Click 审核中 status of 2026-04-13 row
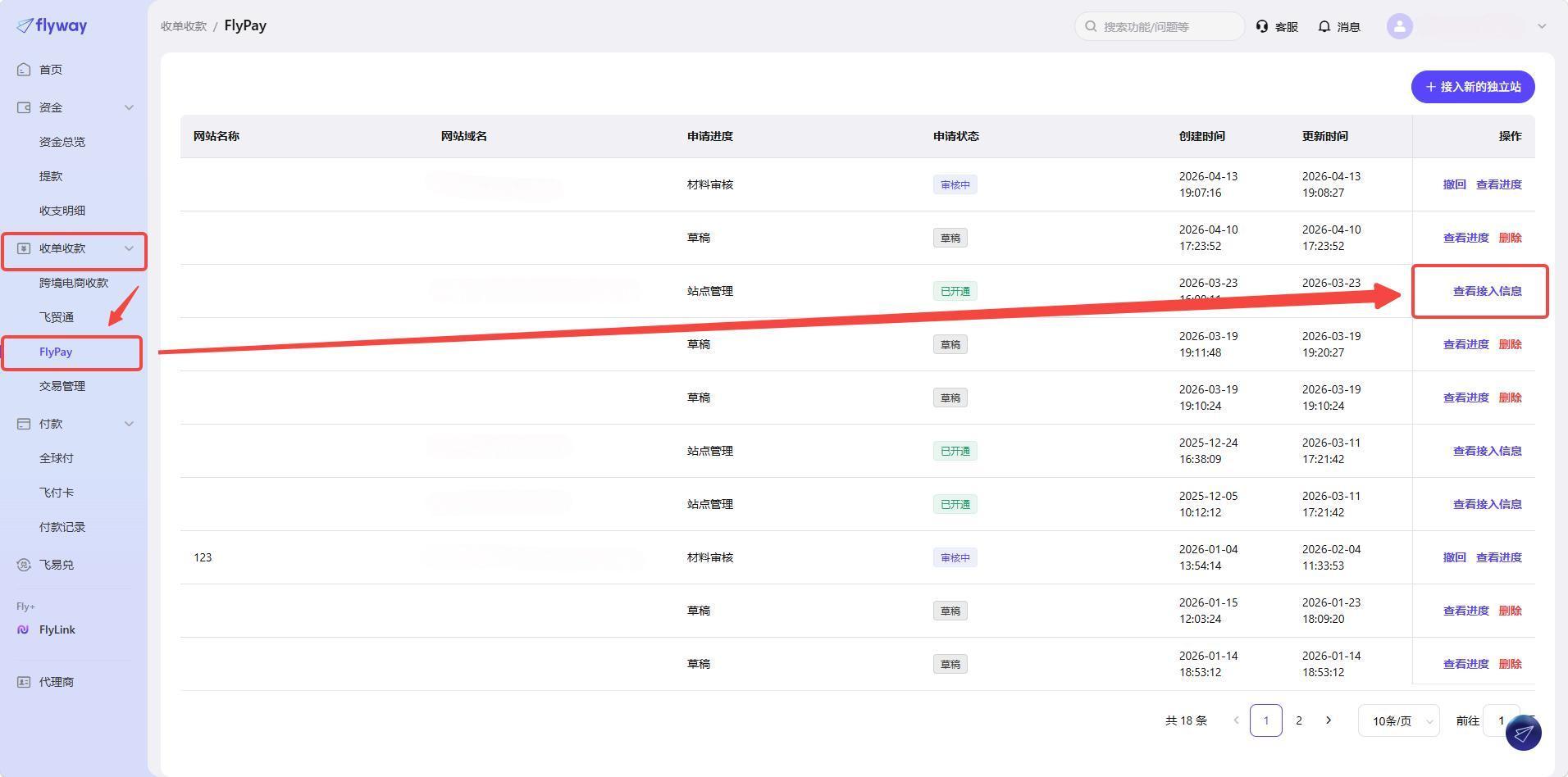 (x=955, y=184)
